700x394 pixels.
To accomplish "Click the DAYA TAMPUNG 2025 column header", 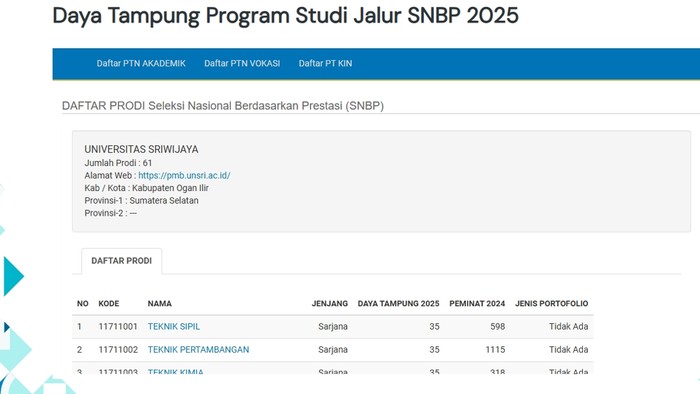I will (398, 304).
